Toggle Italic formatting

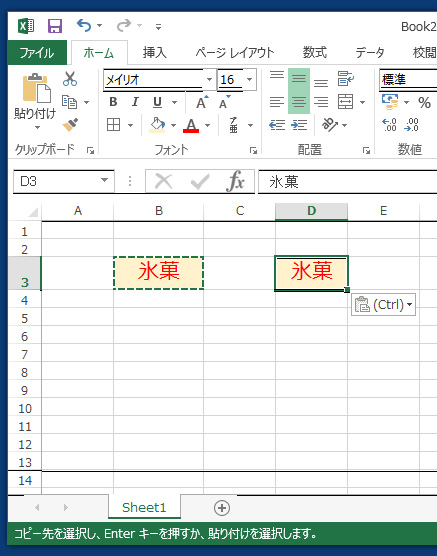coord(135,102)
